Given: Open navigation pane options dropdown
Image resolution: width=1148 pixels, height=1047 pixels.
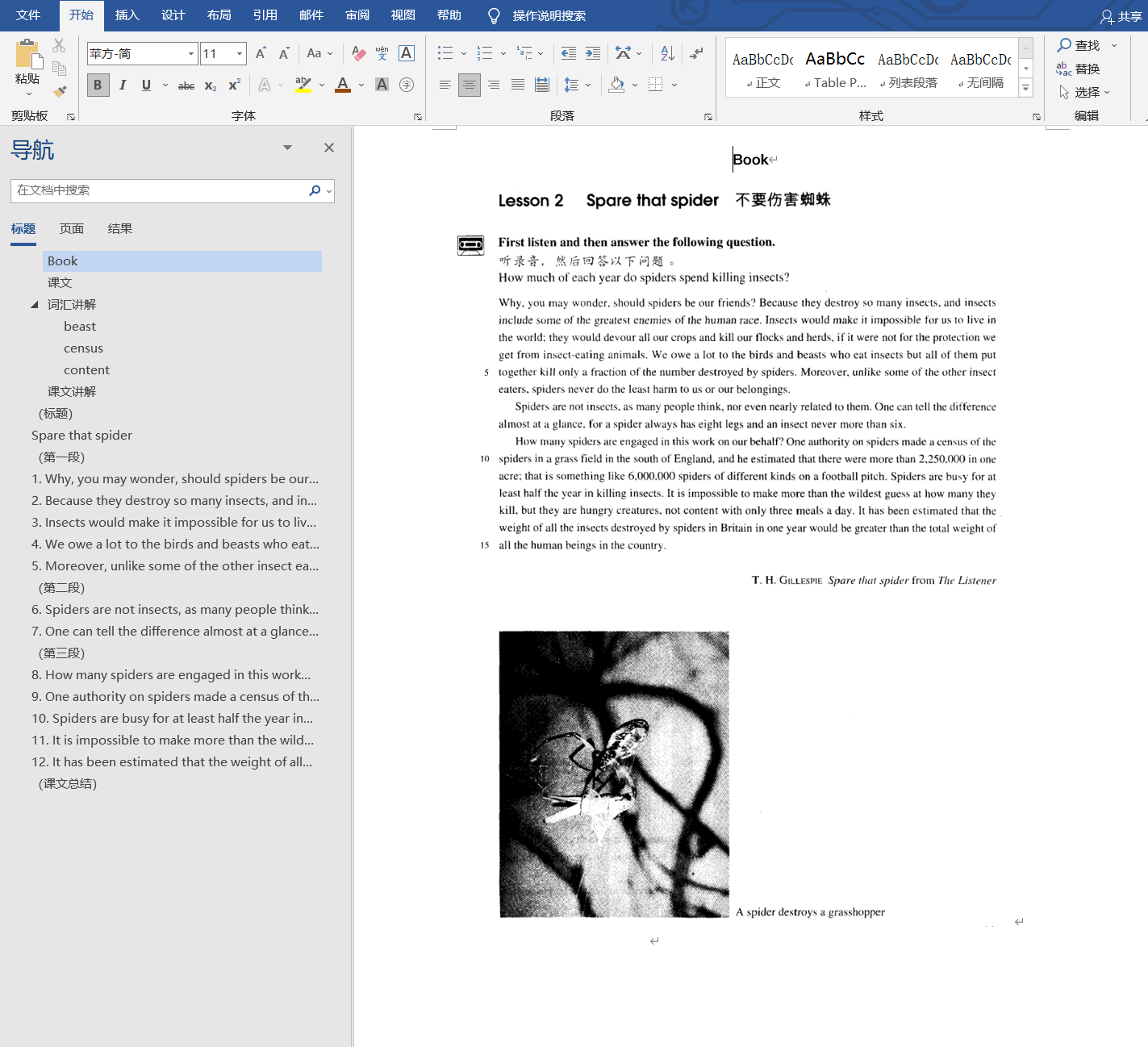Looking at the screenshot, I should tap(287, 148).
